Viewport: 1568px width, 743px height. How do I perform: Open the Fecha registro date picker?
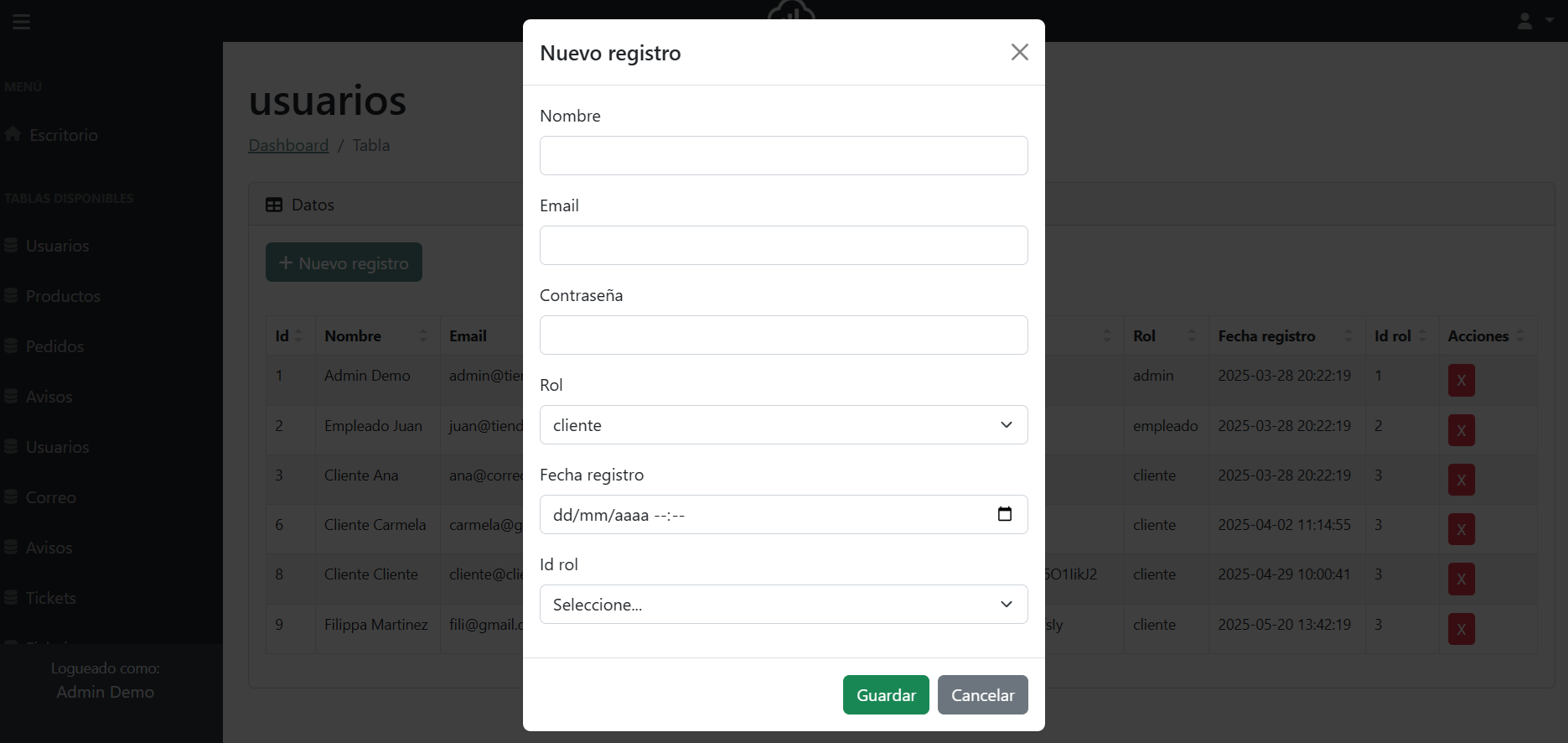click(1005, 514)
